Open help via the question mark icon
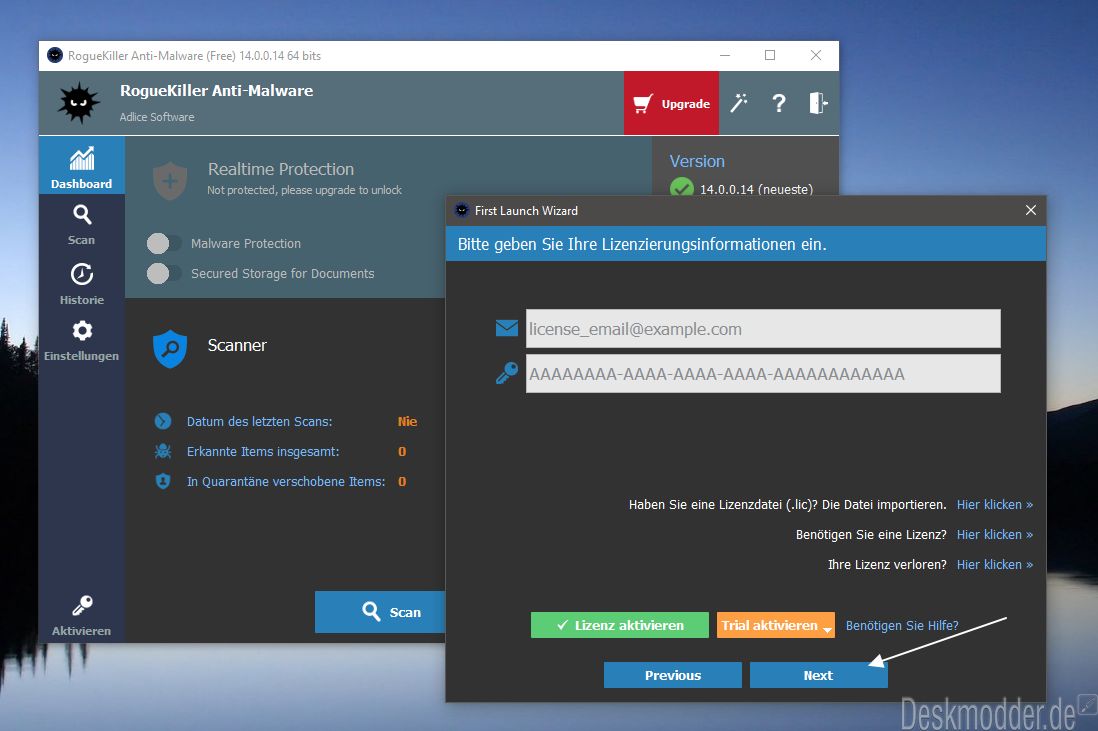The image size is (1098, 731). (x=779, y=103)
